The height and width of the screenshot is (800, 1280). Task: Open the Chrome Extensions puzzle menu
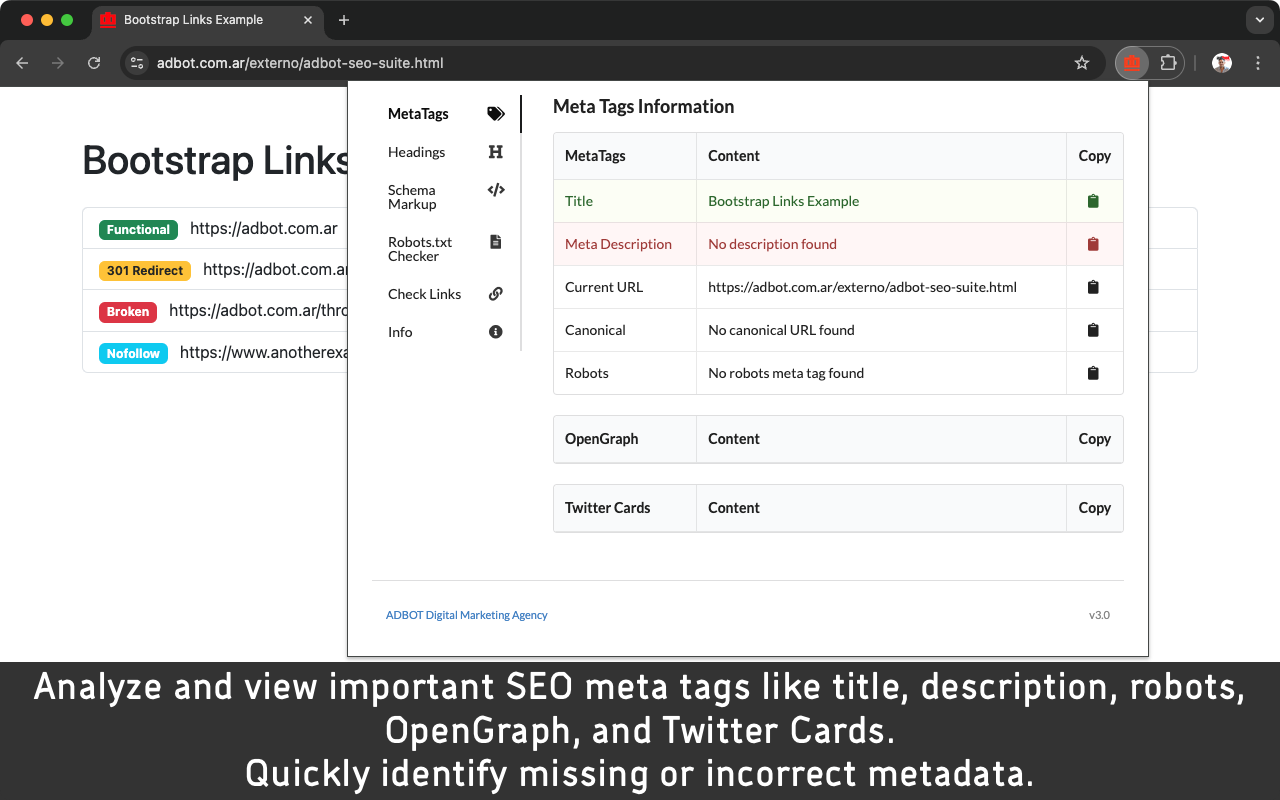coord(1168,63)
